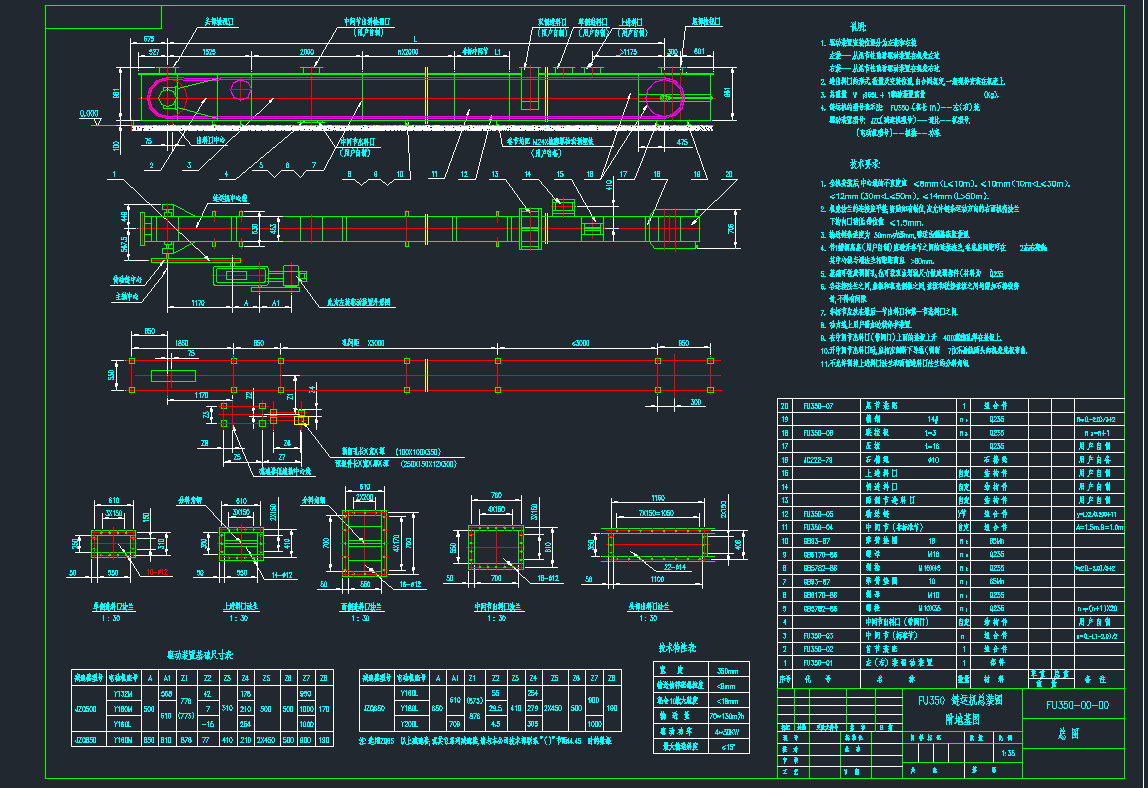
Task: Click the >1175 dimension text
Action: point(627,52)
